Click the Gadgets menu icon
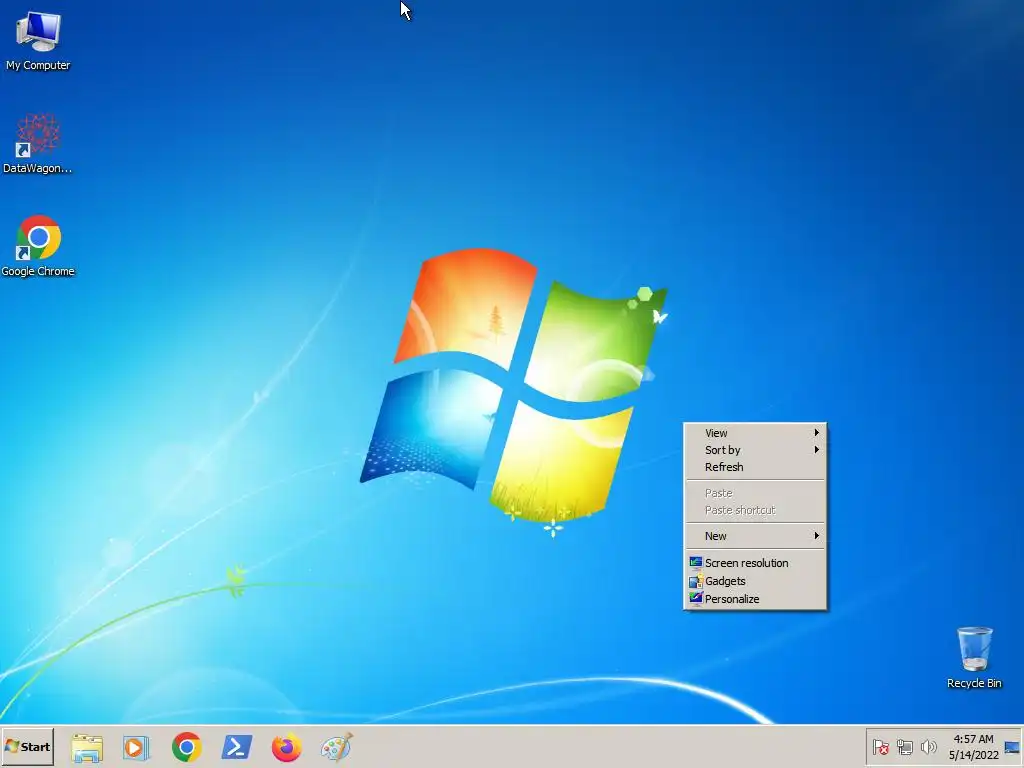 pos(696,581)
